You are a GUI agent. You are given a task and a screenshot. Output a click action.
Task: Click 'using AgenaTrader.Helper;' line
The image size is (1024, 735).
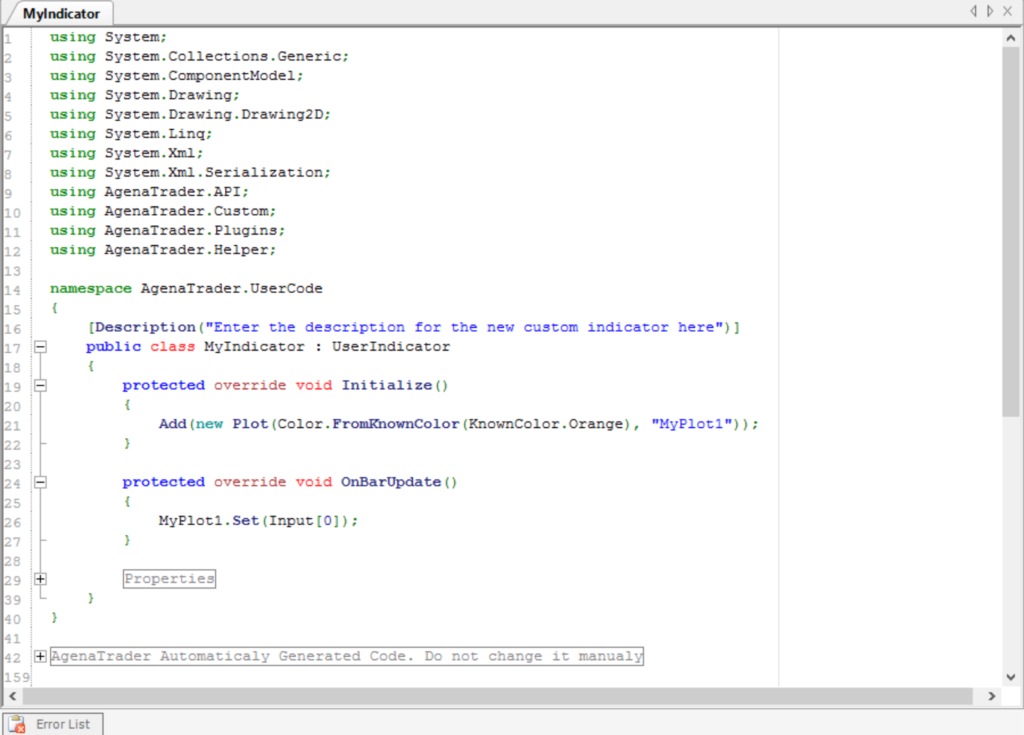(x=163, y=250)
